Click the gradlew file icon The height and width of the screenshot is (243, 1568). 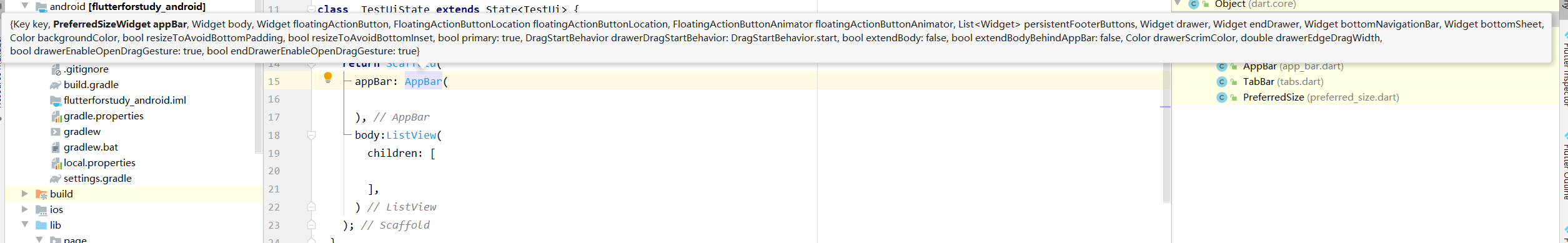(x=56, y=132)
